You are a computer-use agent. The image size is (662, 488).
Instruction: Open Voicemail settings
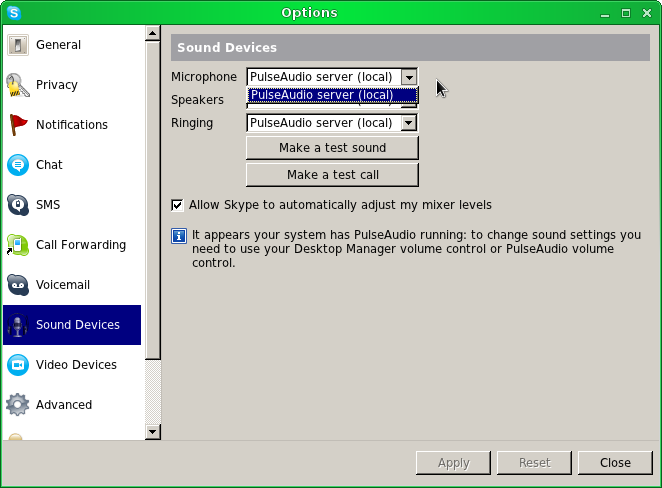pos(72,285)
